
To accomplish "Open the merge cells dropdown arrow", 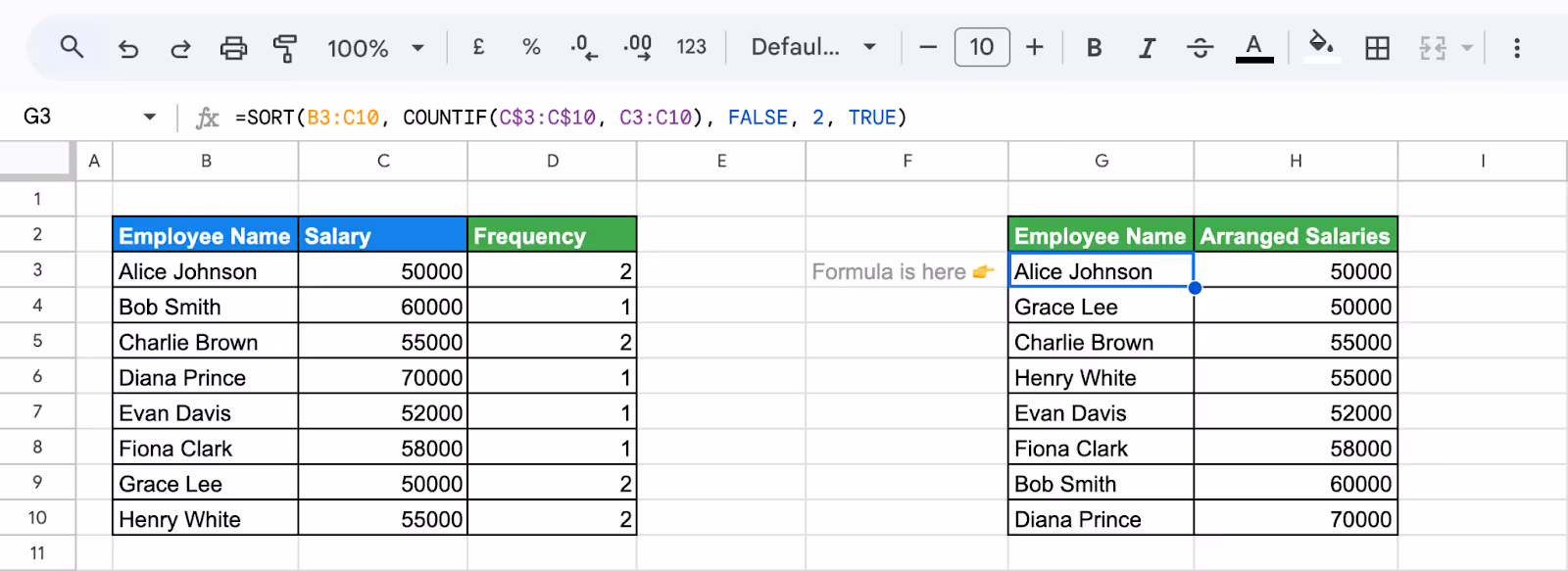I will point(1467,48).
